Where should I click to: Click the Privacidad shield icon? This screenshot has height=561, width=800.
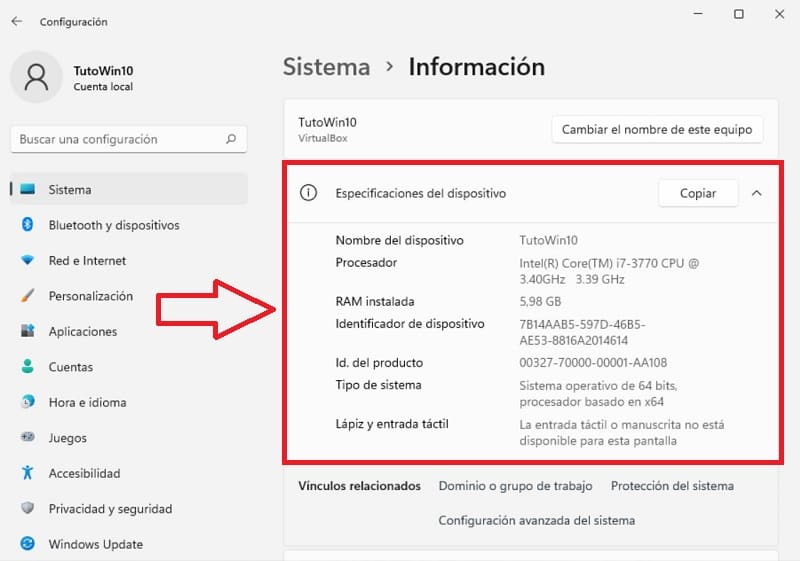28,508
